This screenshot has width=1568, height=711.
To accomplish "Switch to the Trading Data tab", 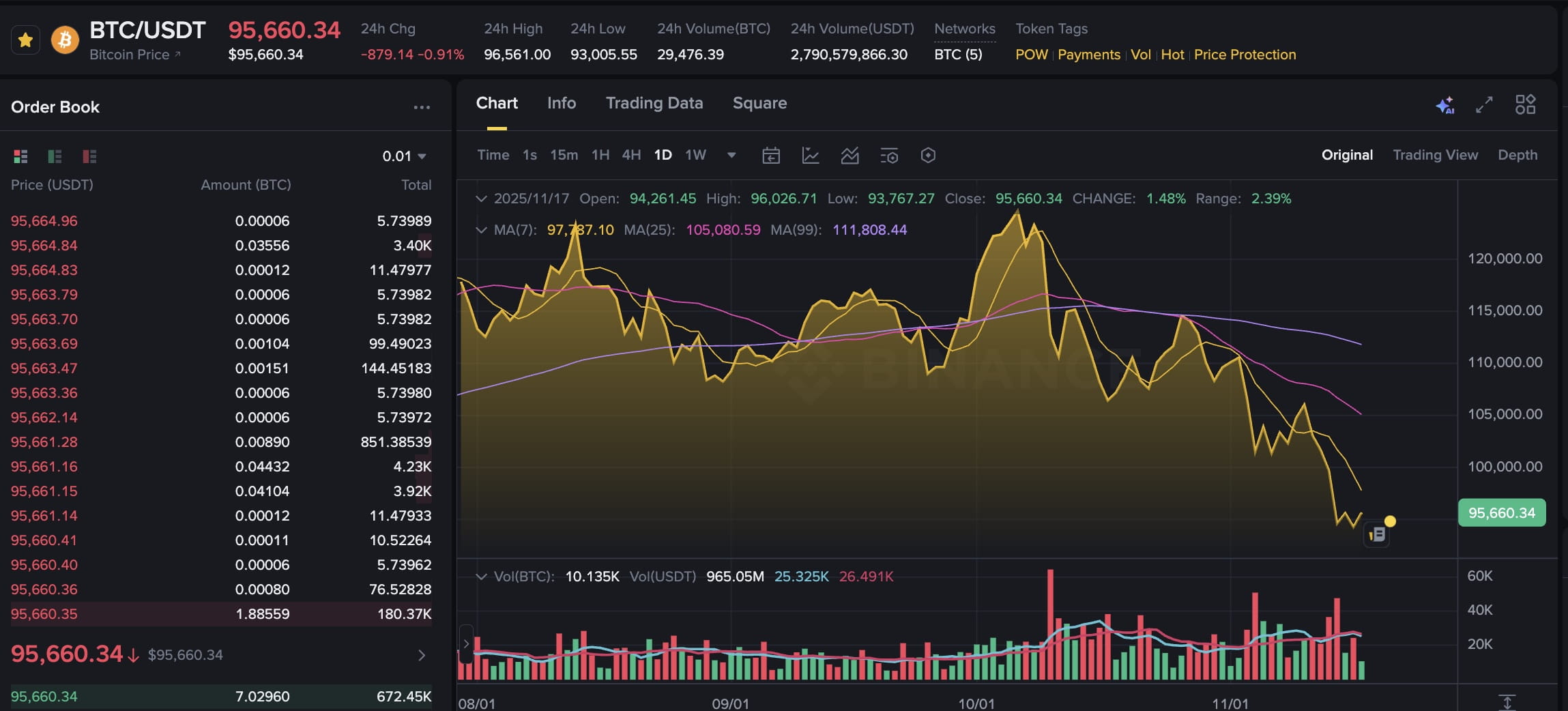I will pos(654,103).
